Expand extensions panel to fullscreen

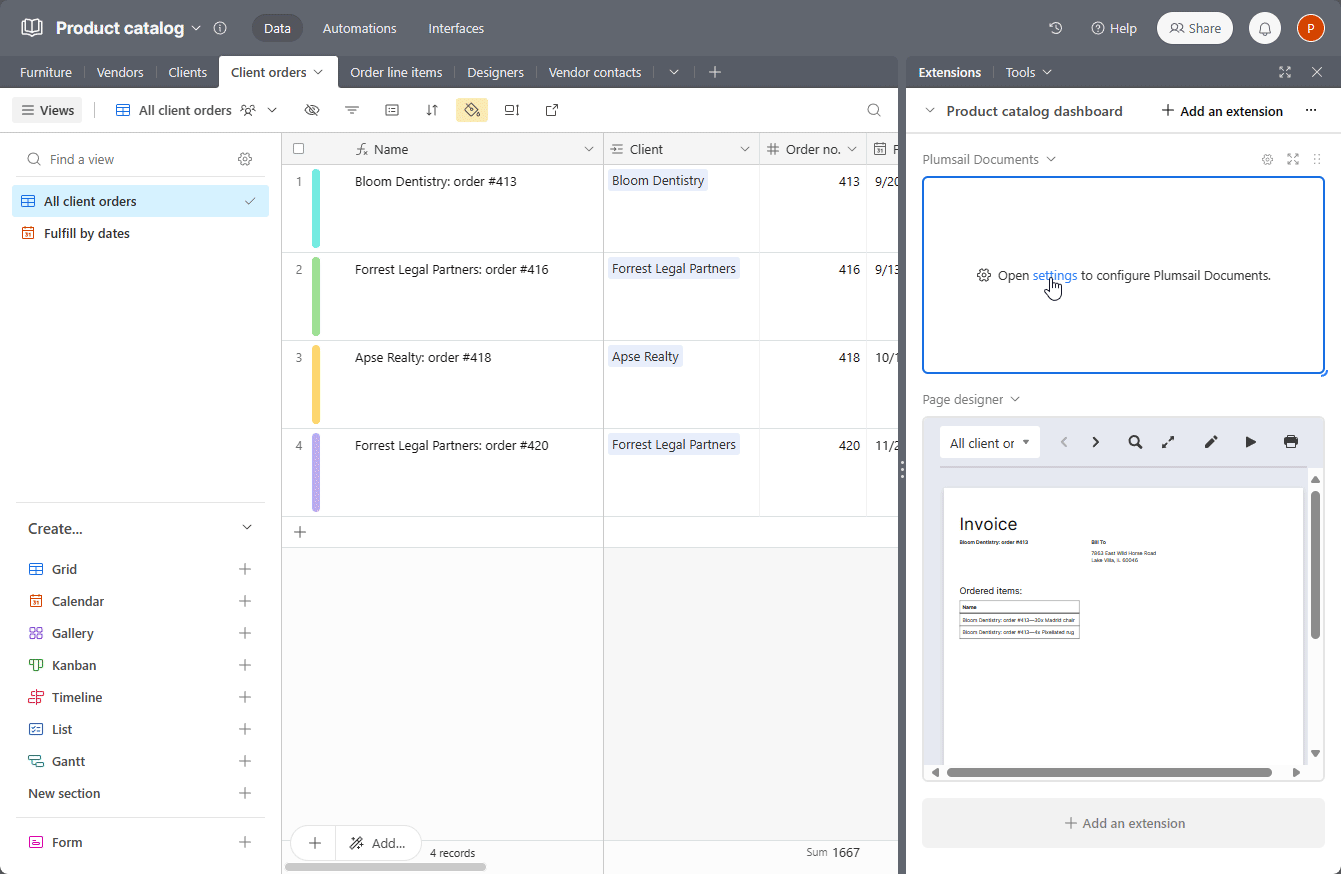1285,72
